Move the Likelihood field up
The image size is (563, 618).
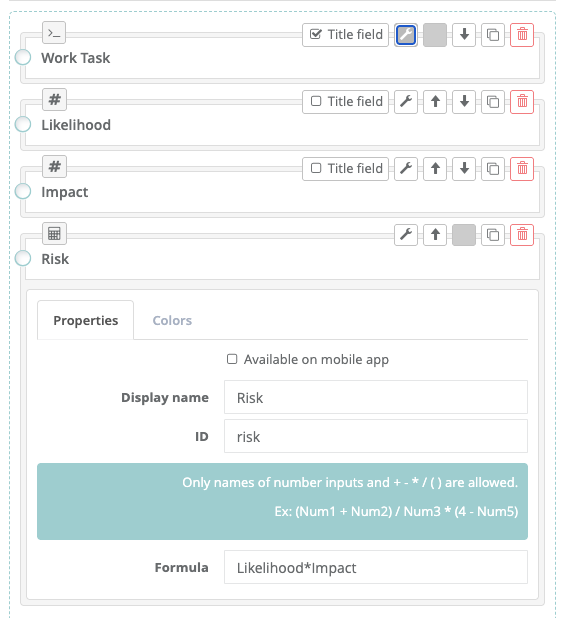click(435, 102)
